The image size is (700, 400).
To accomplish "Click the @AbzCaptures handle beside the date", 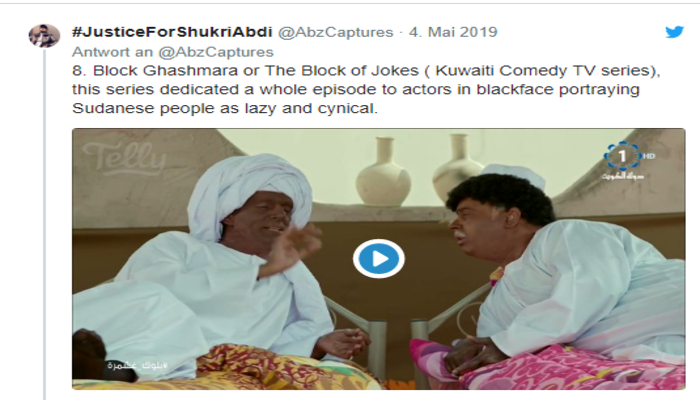I will coord(336,32).
